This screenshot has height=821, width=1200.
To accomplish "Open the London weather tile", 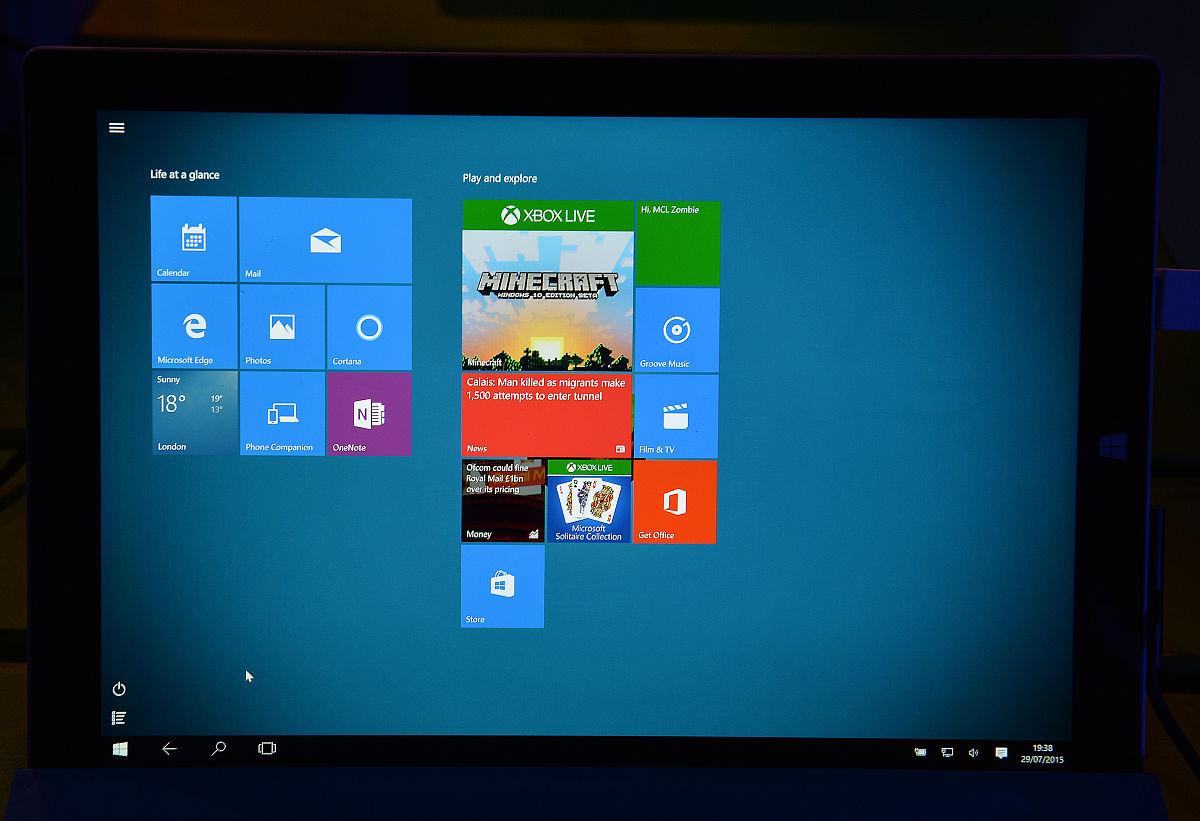I will [194, 413].
